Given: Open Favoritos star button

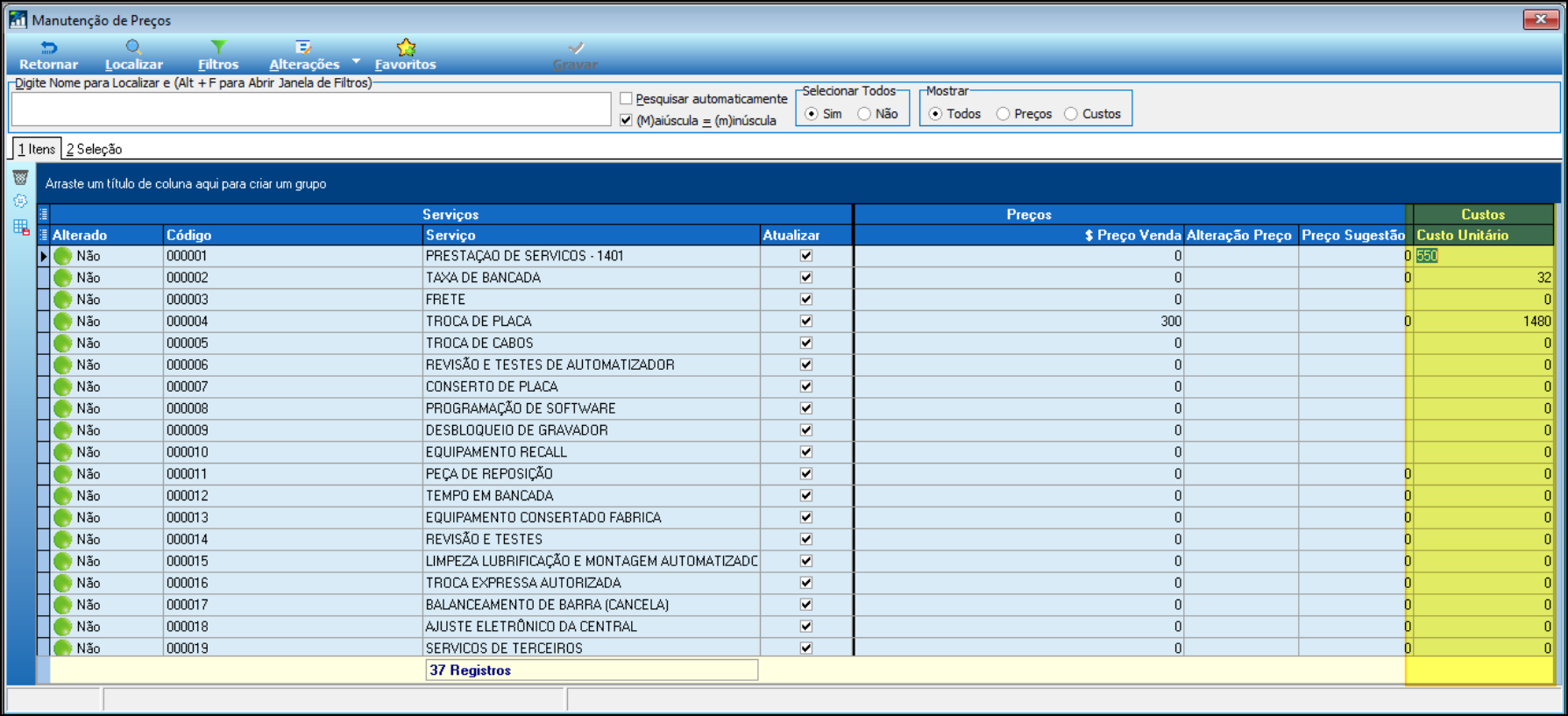Looking at the screenshot, I should tap(405, 55).
